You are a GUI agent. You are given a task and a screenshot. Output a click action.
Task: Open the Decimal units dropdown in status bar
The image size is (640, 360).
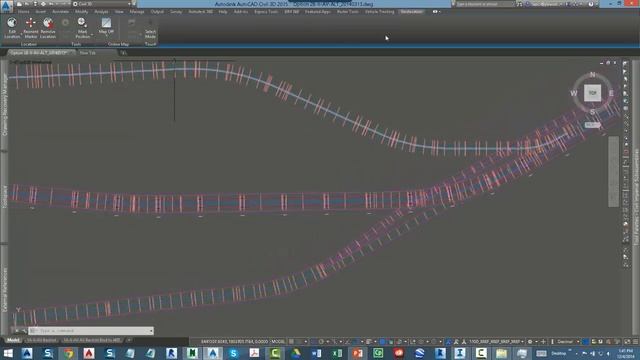[567, 341]
